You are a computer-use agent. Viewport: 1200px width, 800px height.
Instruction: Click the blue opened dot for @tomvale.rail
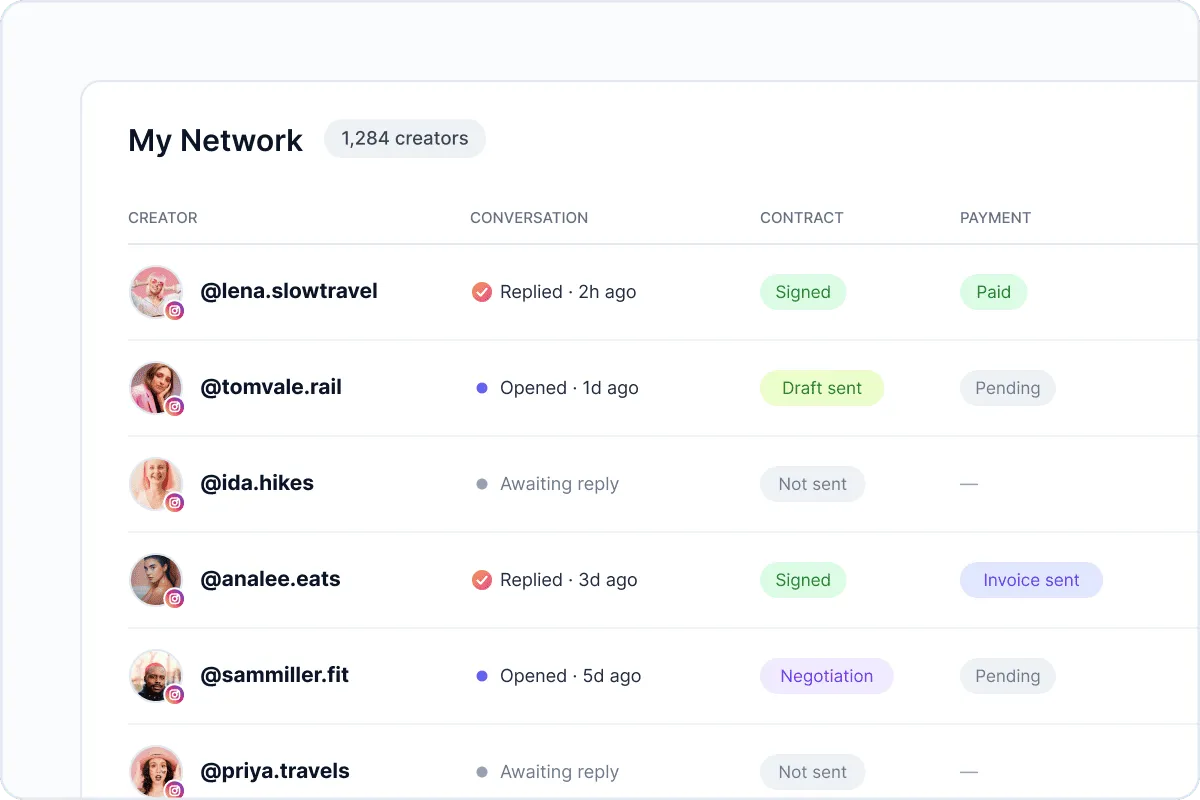pyautogui.click(x=482, y=388)
